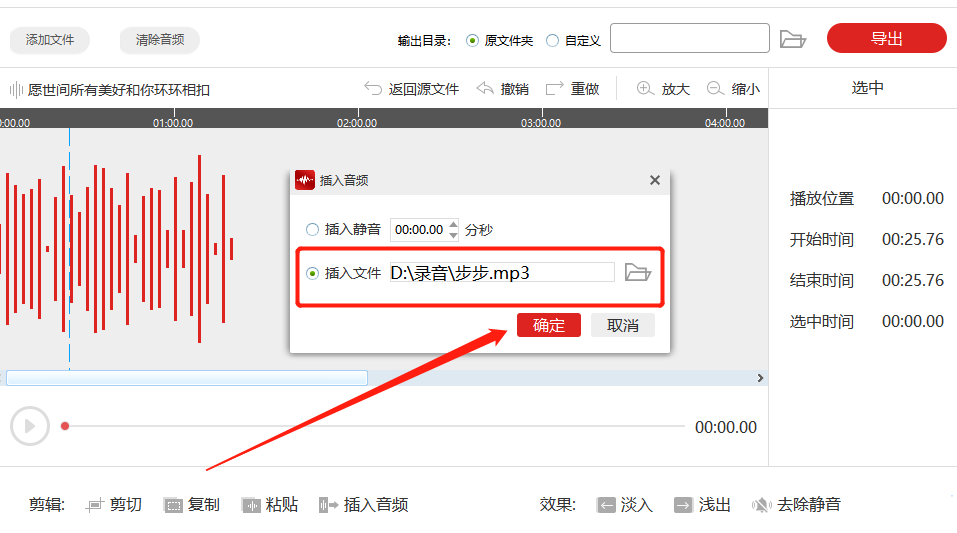The image size is (957, 533).
Task: Click 返回源文件 revert icon
Action: 373,89
